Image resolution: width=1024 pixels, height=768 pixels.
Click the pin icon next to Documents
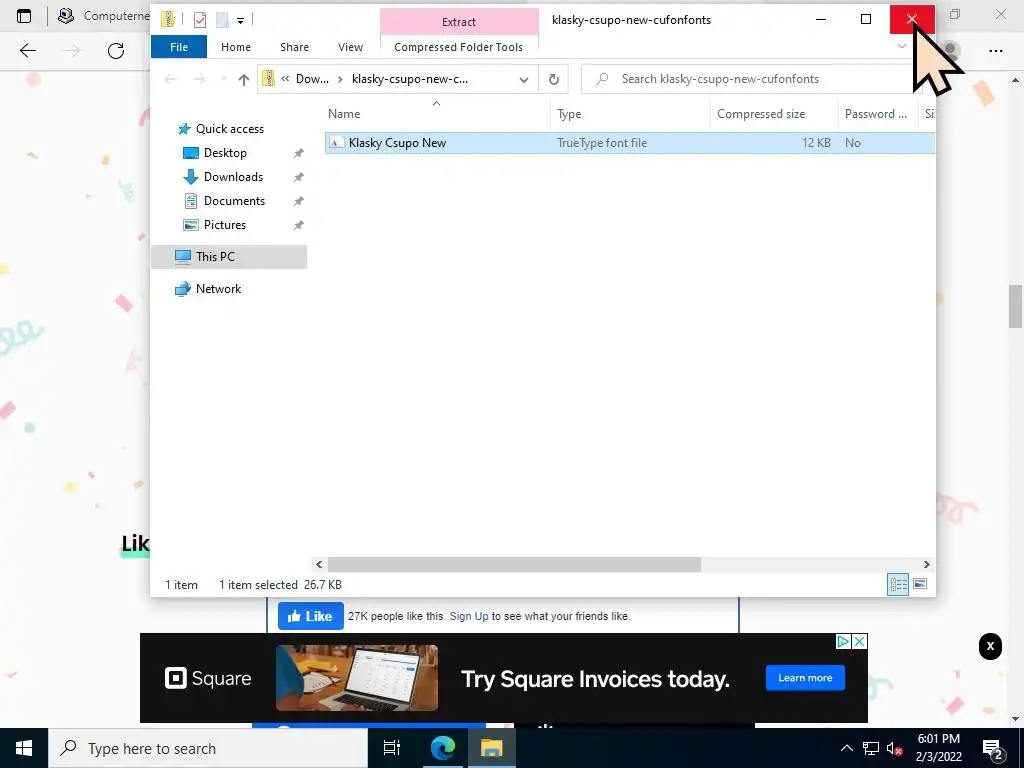coord(298,201)
